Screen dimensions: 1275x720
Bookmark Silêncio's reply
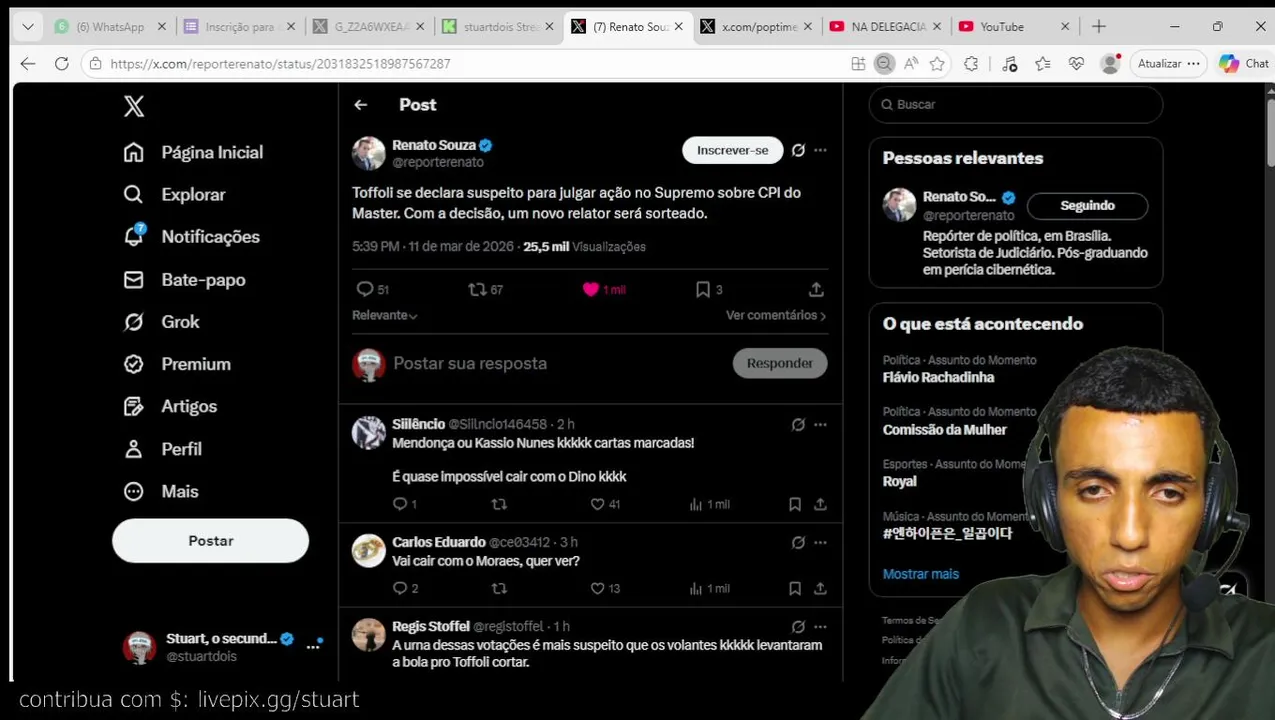(x=795, y=504)
